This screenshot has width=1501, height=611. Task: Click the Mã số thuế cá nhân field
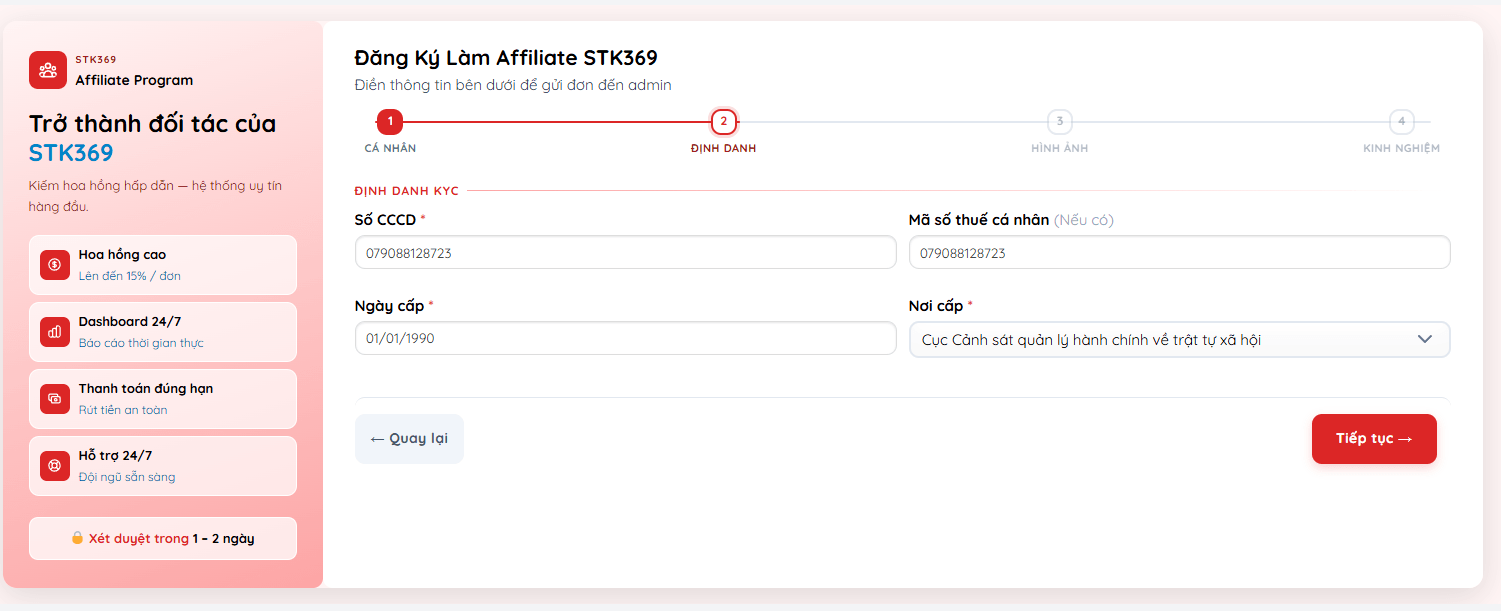tap(1179, 253)
